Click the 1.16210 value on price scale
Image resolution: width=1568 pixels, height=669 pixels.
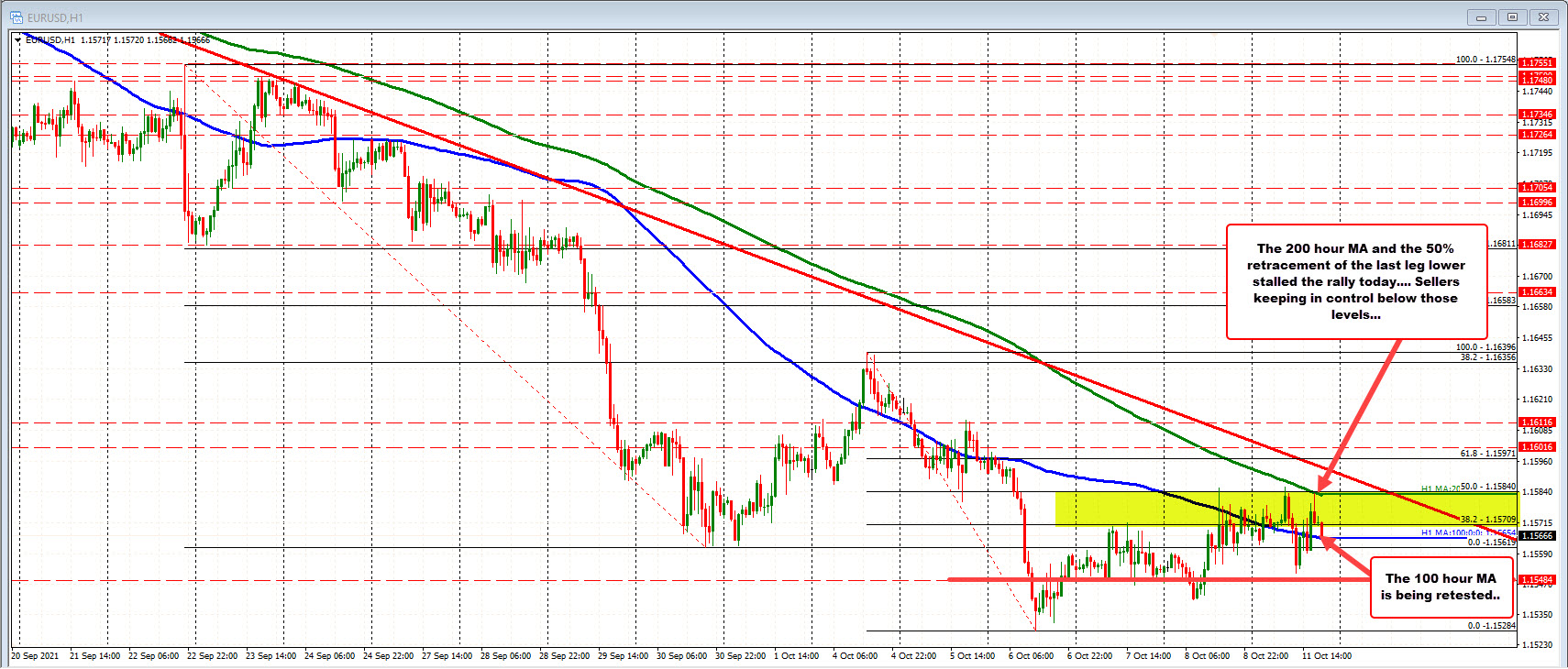pyautogui.click(x=1537, y=400)
